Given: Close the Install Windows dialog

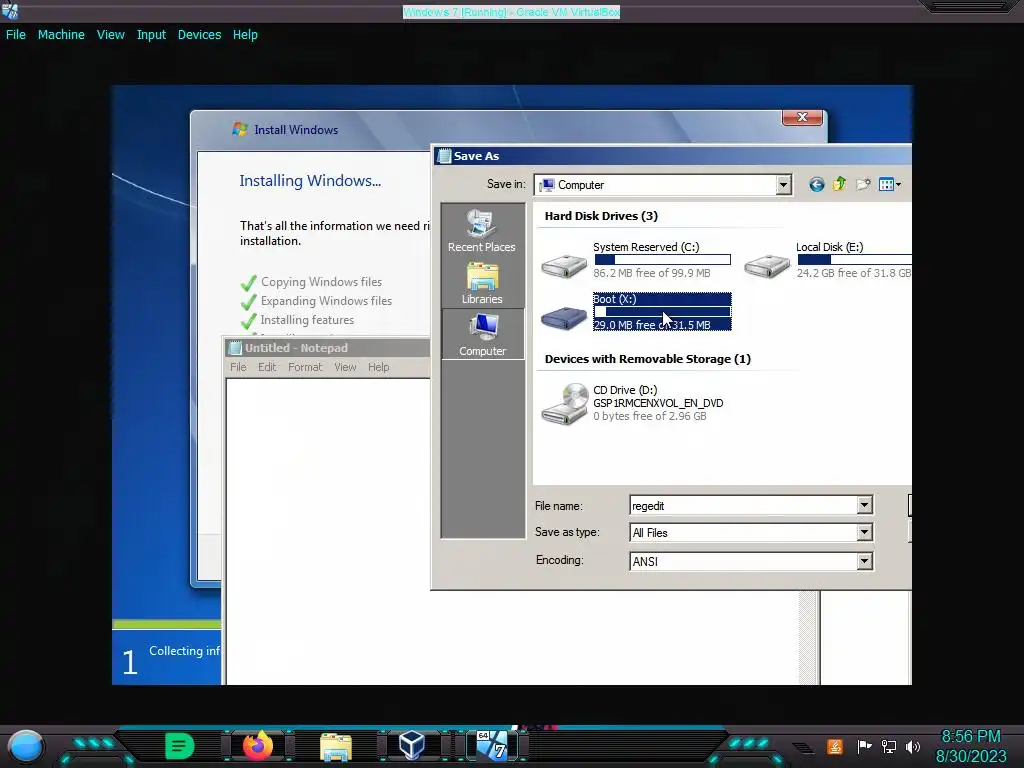Looking at the screenshot, I should click(x=802, y=117).
